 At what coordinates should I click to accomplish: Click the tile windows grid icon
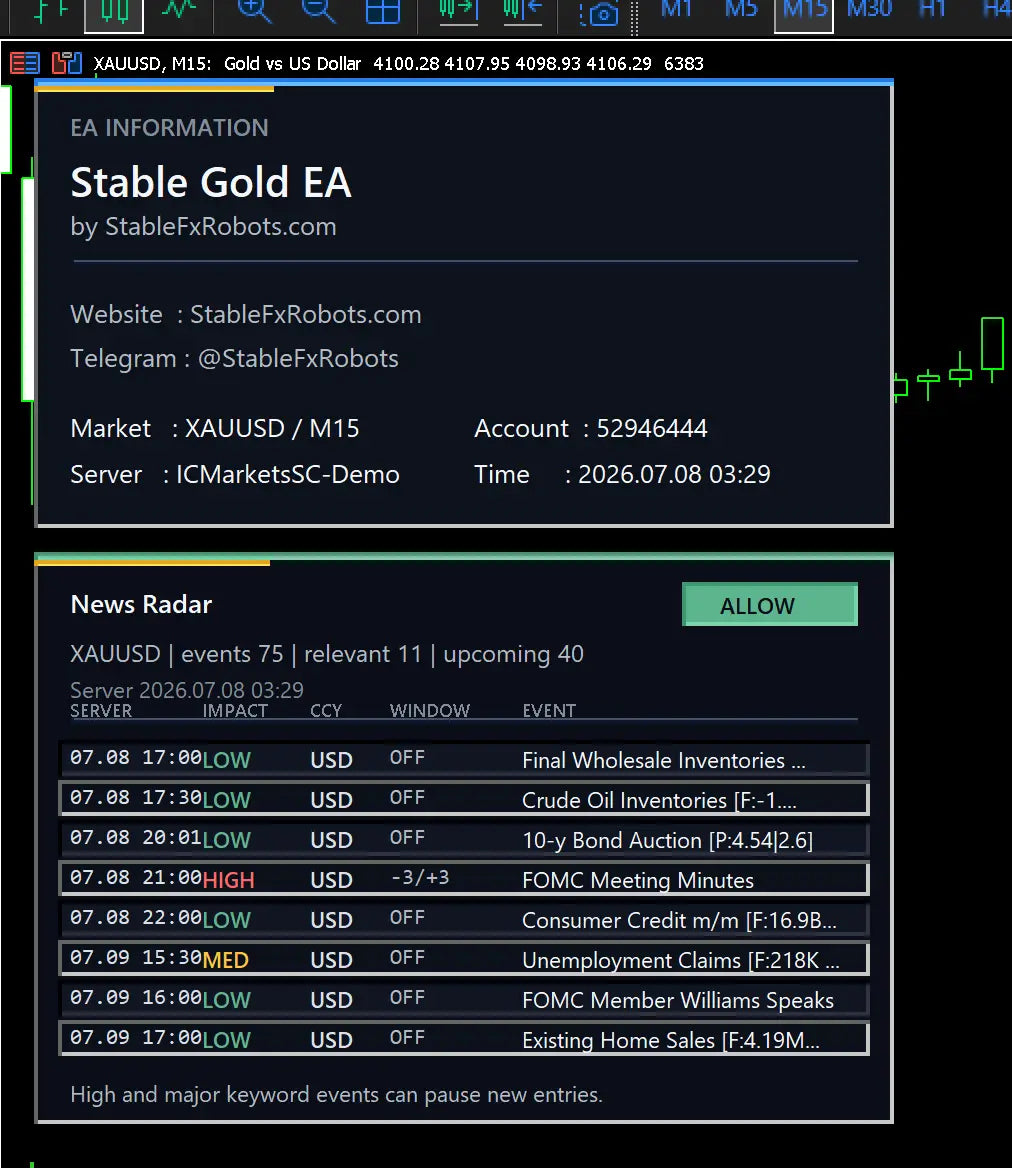pos(383,11)
